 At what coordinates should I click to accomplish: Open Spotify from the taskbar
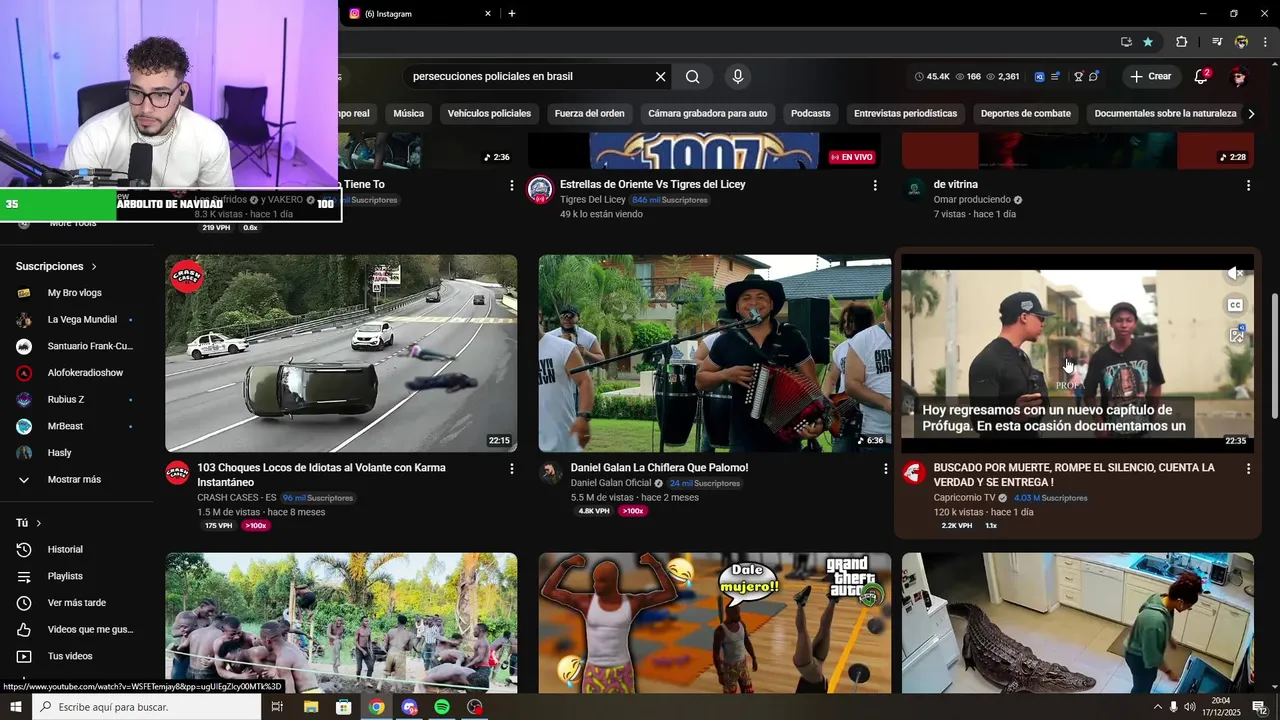click(x=442, y=707)
